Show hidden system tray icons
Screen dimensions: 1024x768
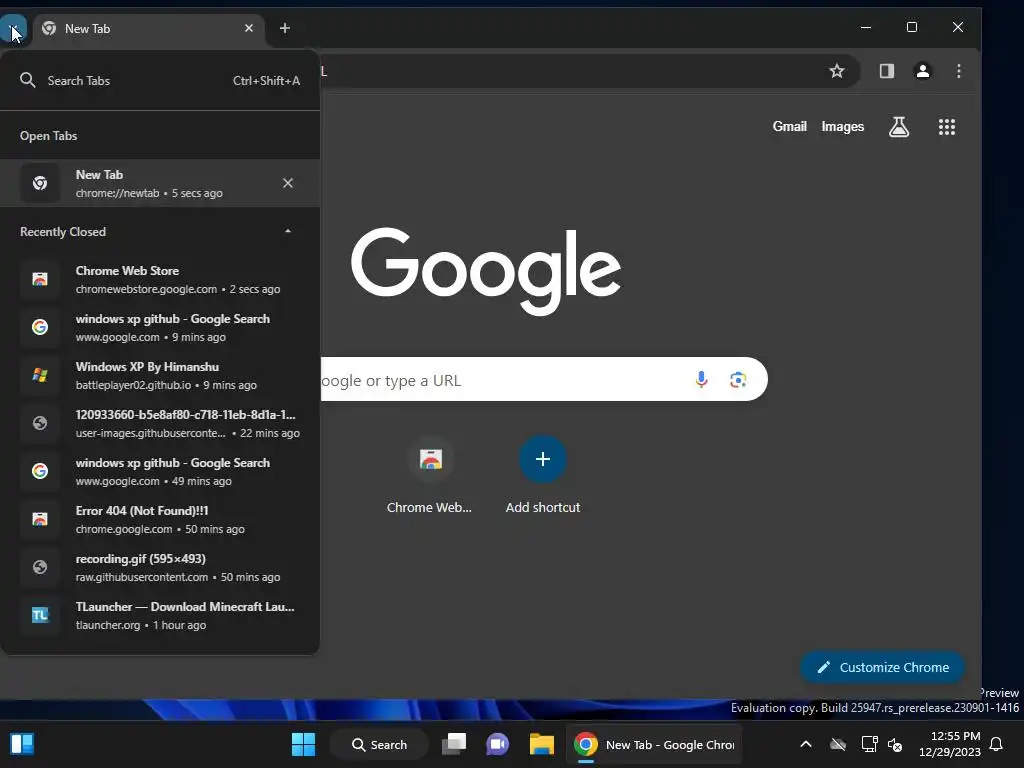click(806, 744)
